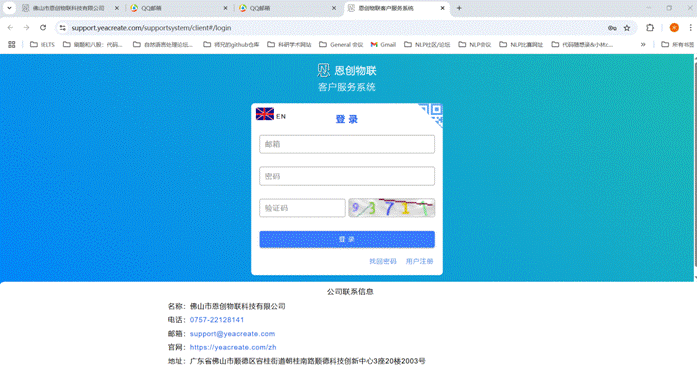Select the 公司联系信息 heading text
Screen dimensions: 697x373
coord(350,292)
